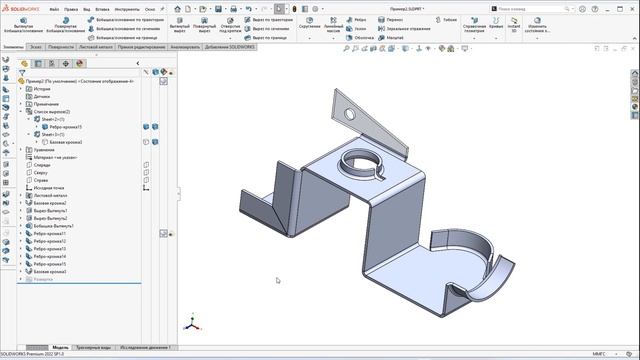Screen dimensions: 640x360
Task: Switch to the DisplayManager tab icon
Action: [80, 63]
